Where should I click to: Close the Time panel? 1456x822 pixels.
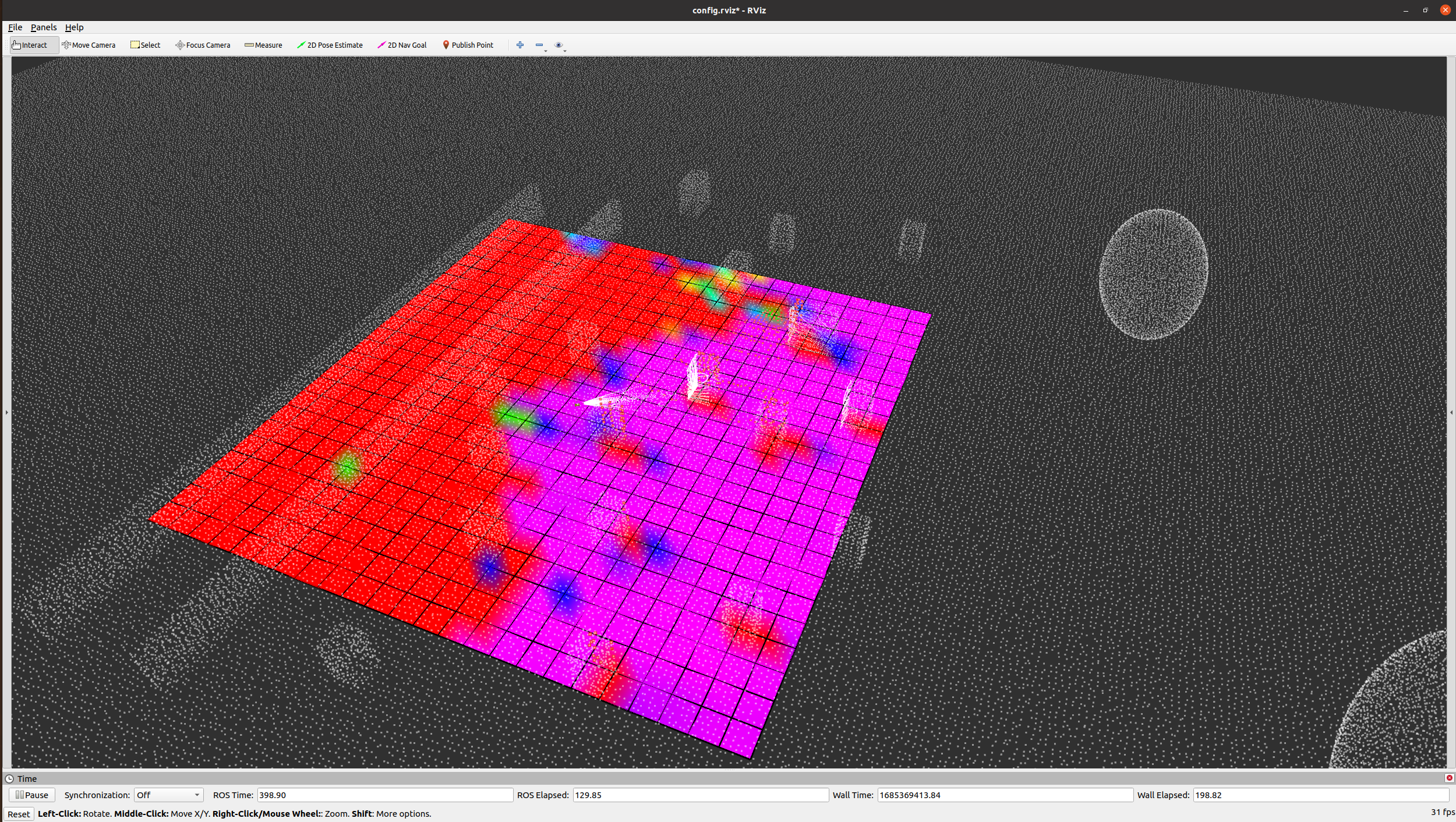click(1449, 778)
